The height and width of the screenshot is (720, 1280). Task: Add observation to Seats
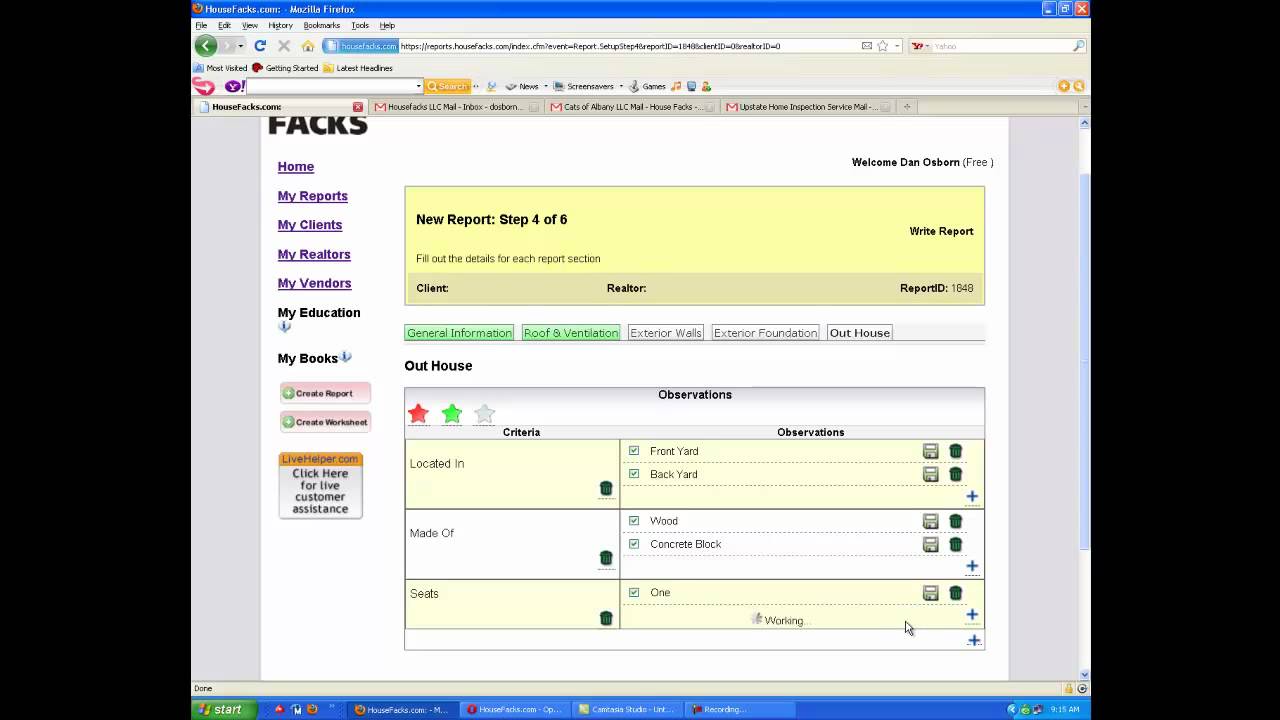tap(971, 615)
